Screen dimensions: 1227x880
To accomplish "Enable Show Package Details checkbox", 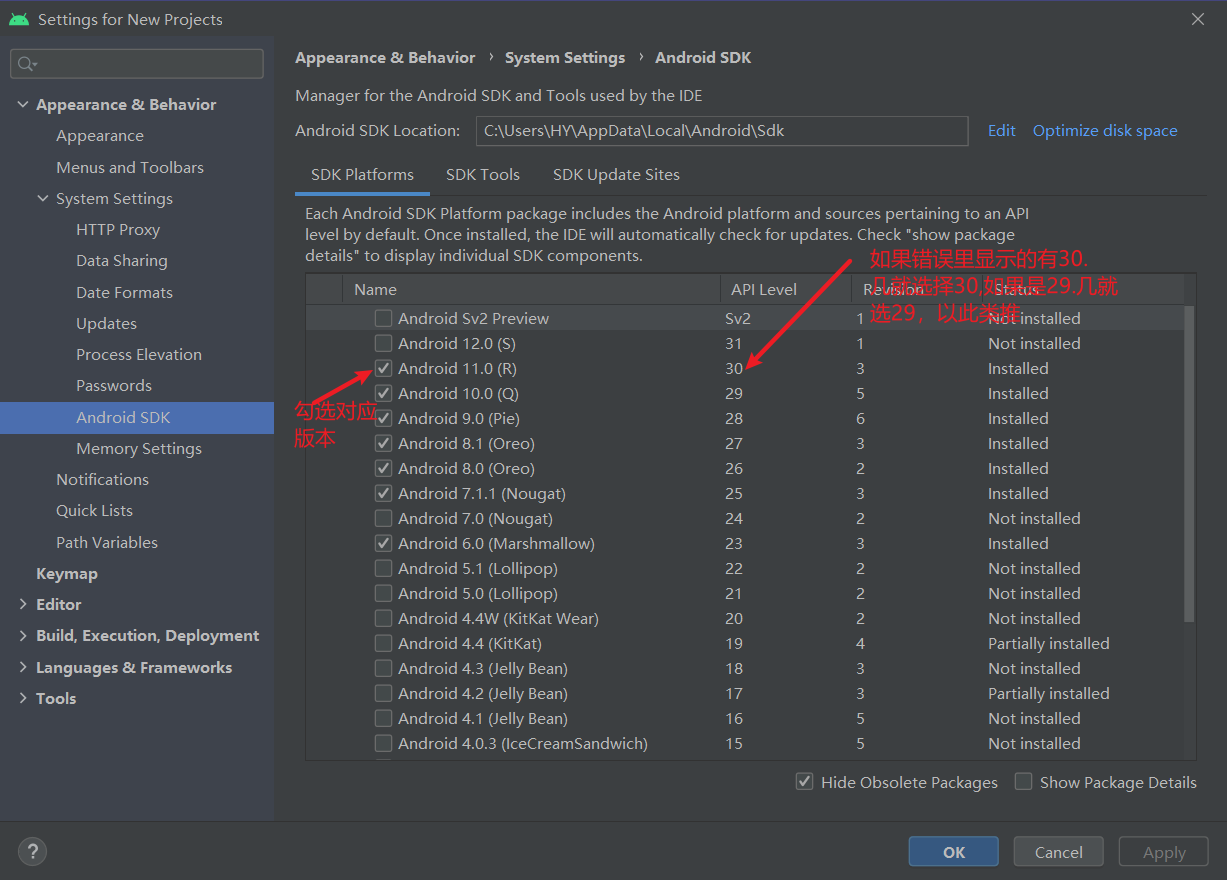I will coord(1023,782).
